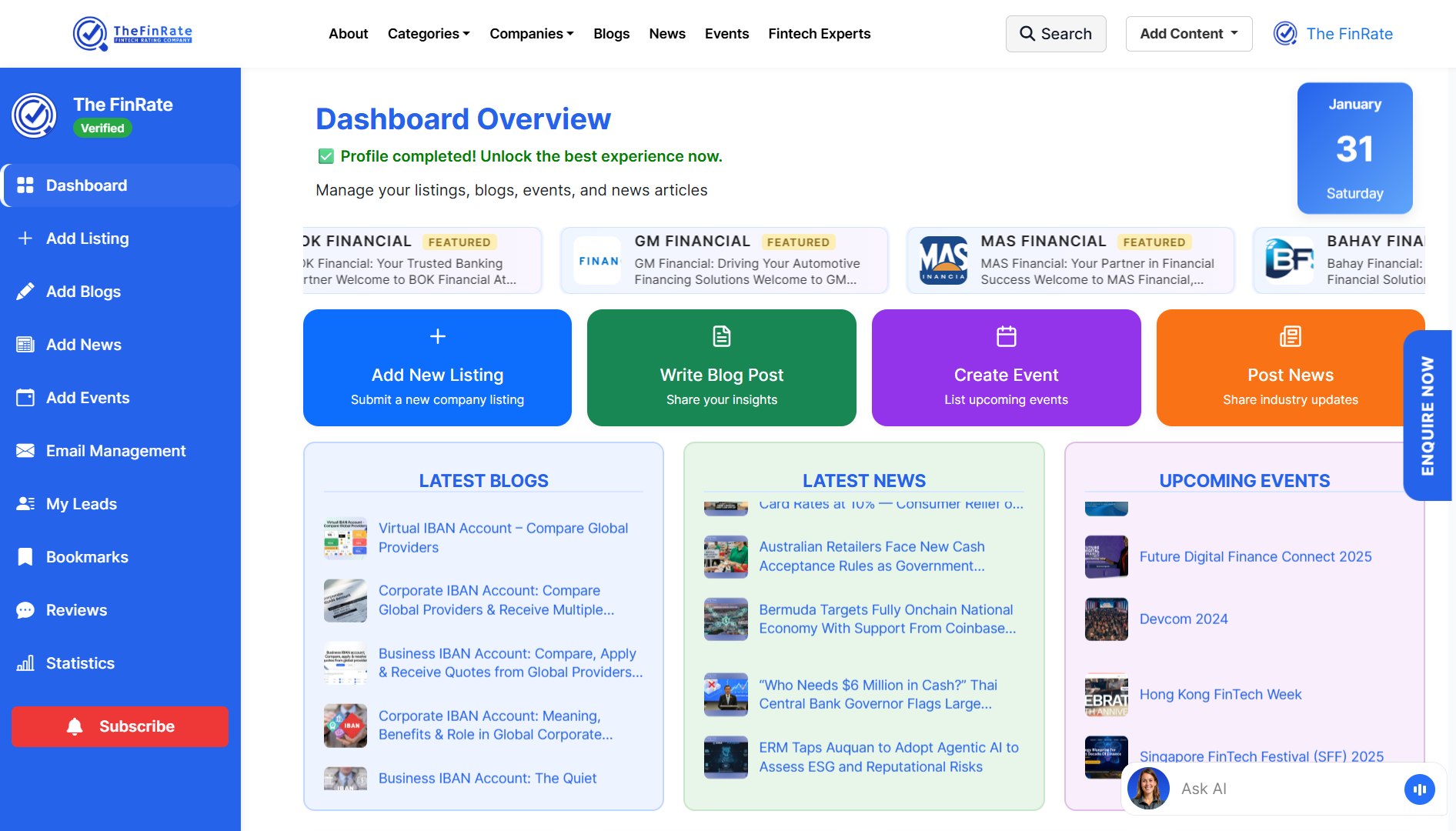Open the GM Financial featured card
The height and width of the screenshot is (831, 1456).
(x=724, y=261)
